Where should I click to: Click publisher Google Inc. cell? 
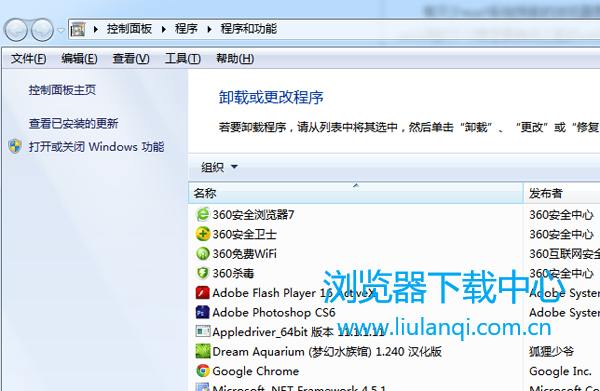point(560,371)
